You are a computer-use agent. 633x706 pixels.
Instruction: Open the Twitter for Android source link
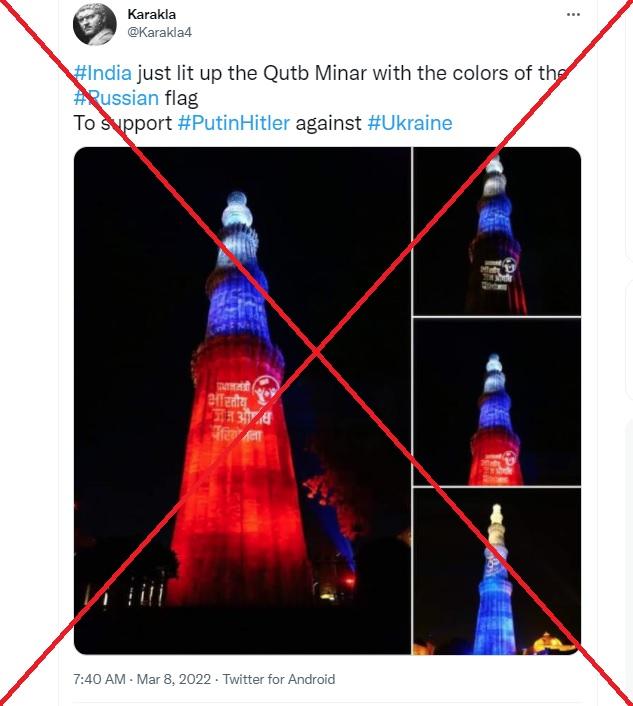pos(279,679)
